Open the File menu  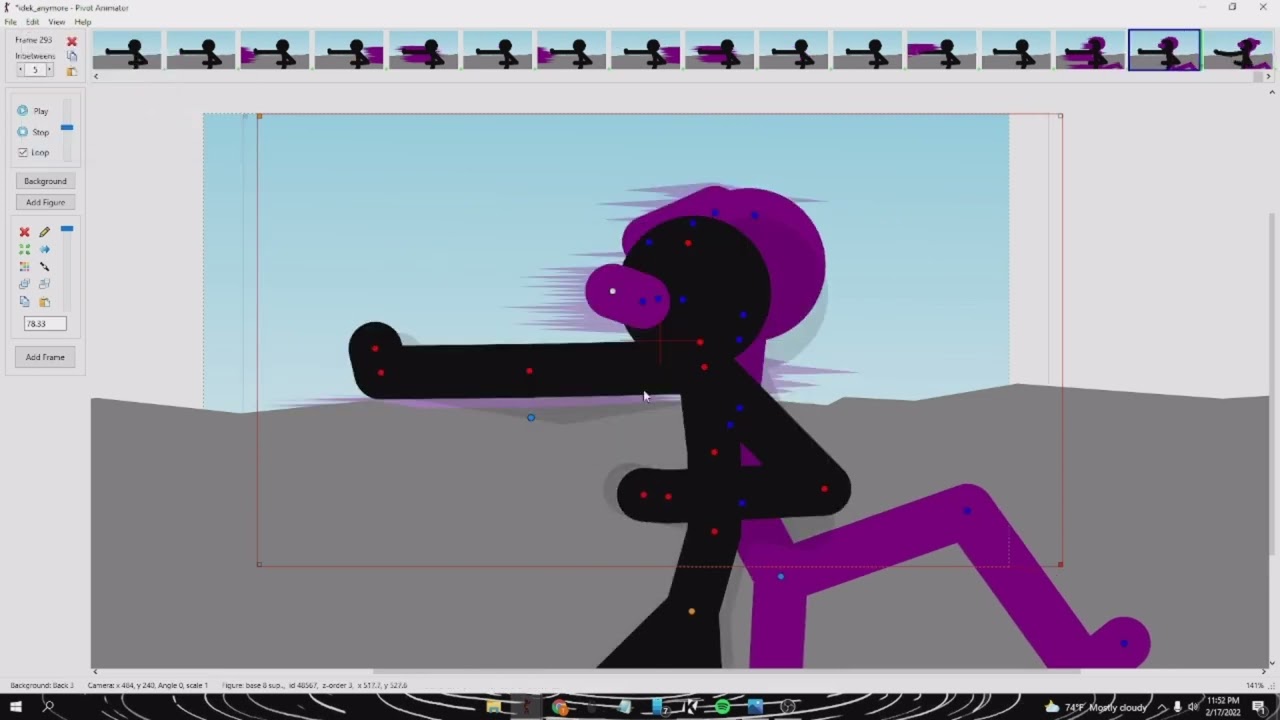[10, 22]
